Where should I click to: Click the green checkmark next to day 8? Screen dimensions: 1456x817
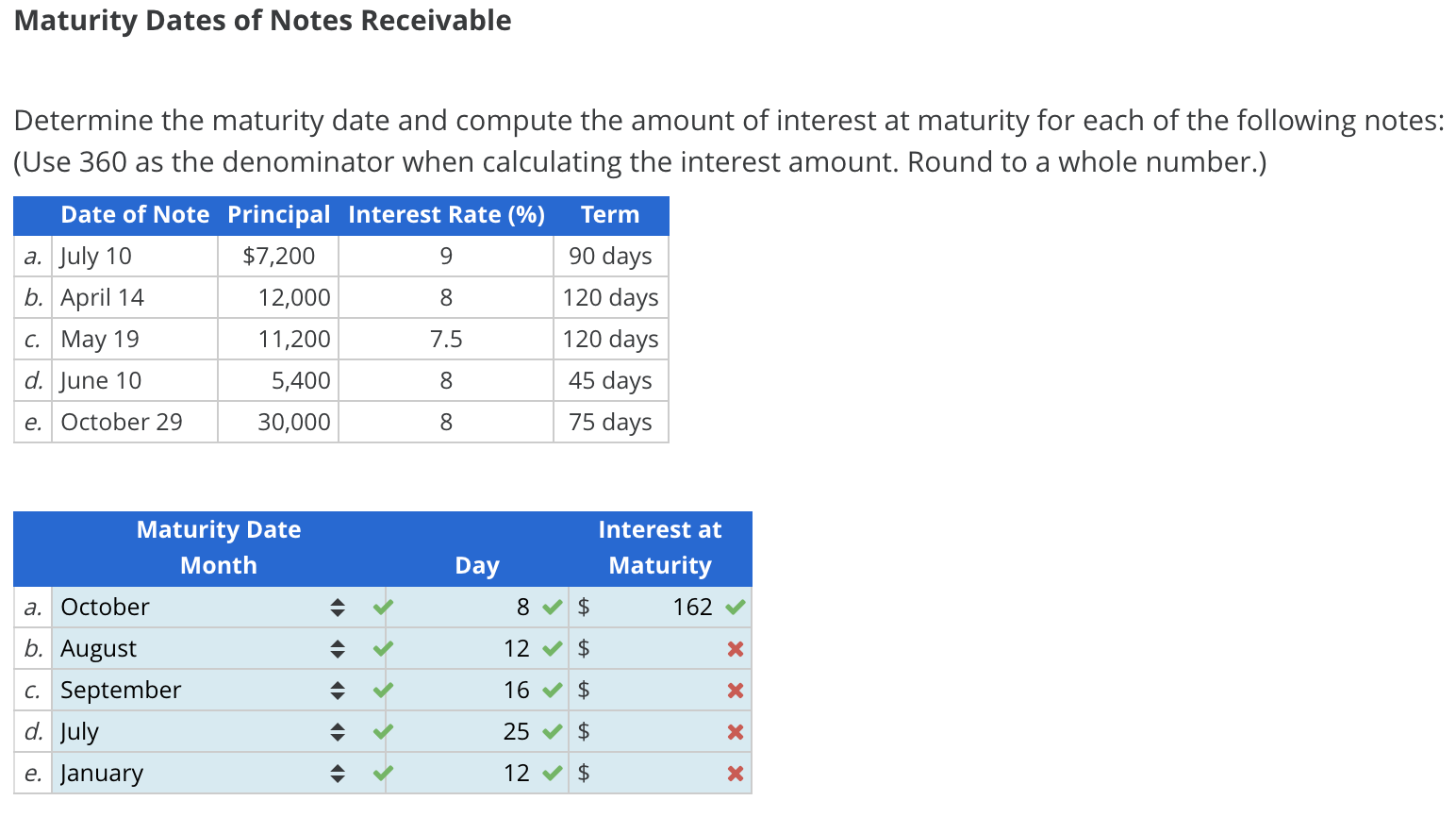552,608
